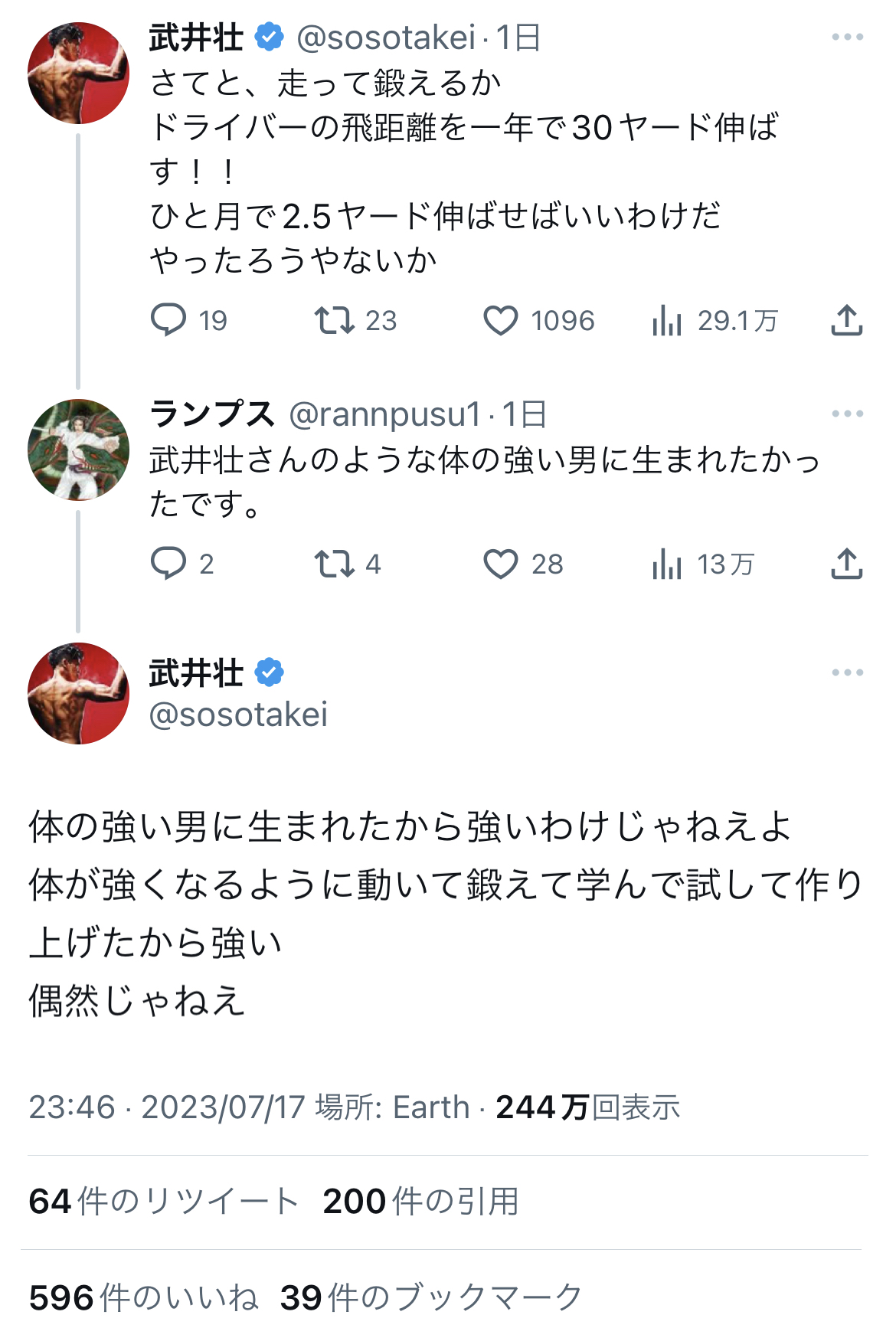
Task: Reply to the first tweet about driver distance
Action: tap(169, 320)
